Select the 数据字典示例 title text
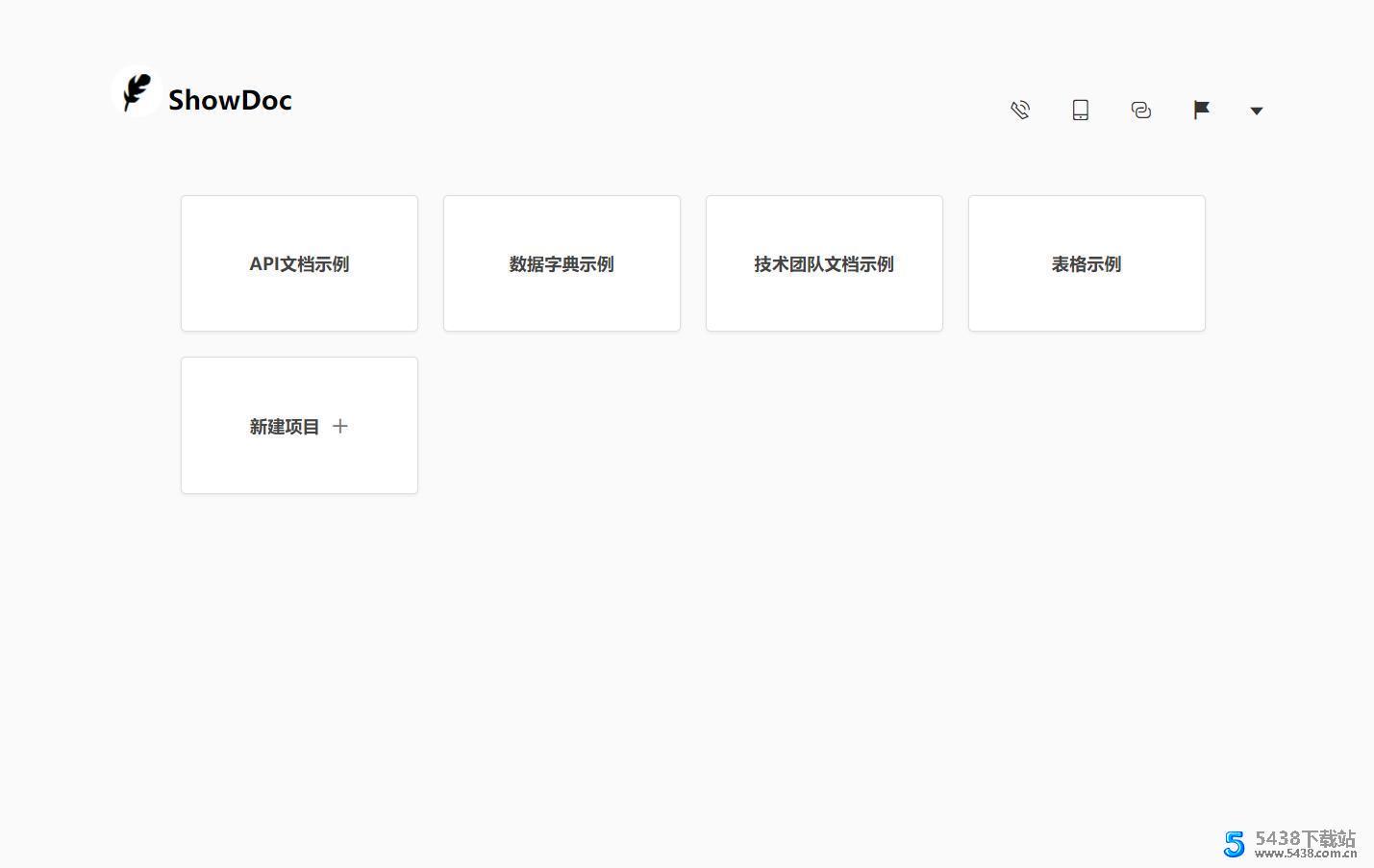 click(x=562, y=264)
